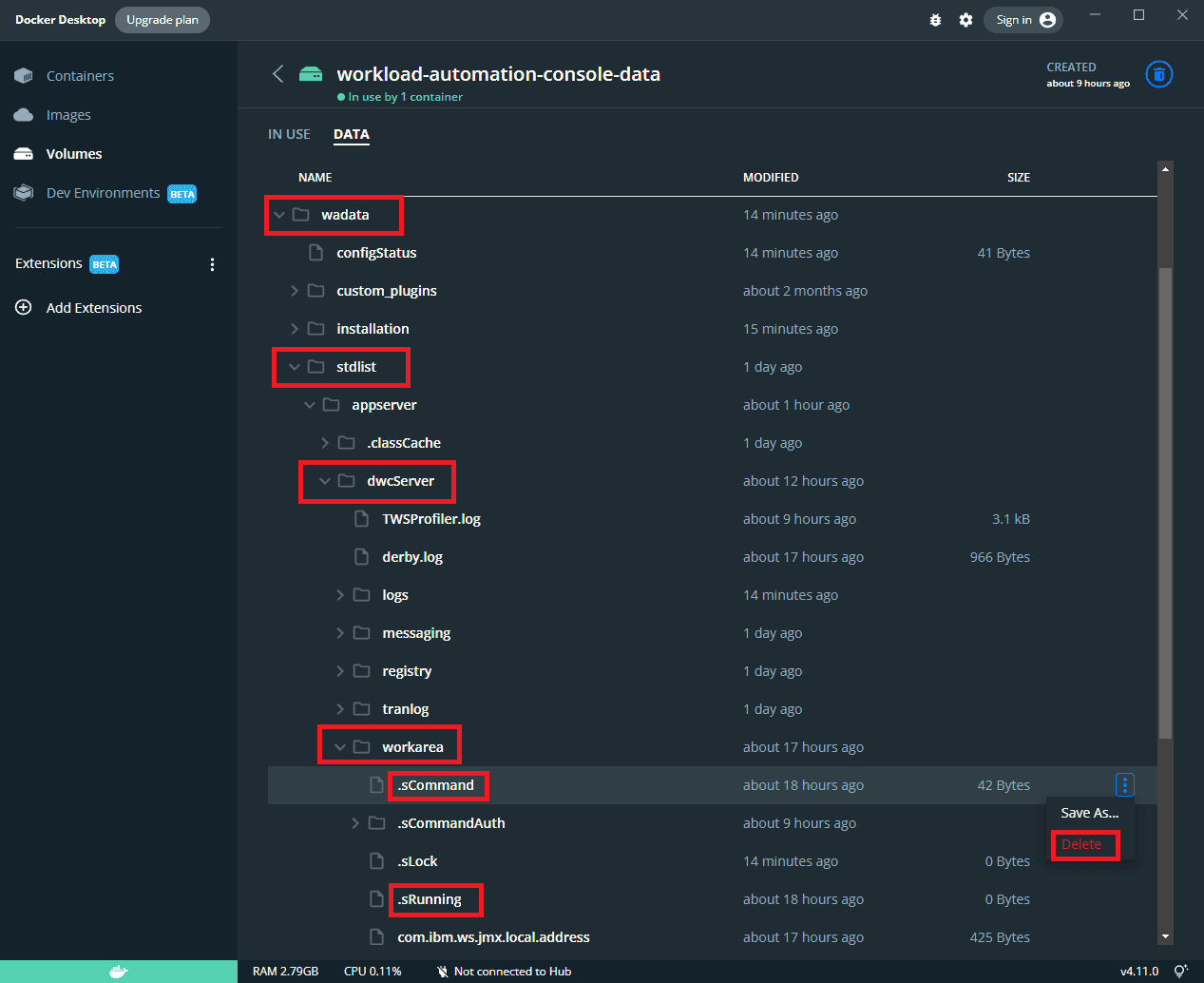The height and width of the screenshot is (983, 1204).
Task: Click the .sLock file name
Action: coord(417,861)
